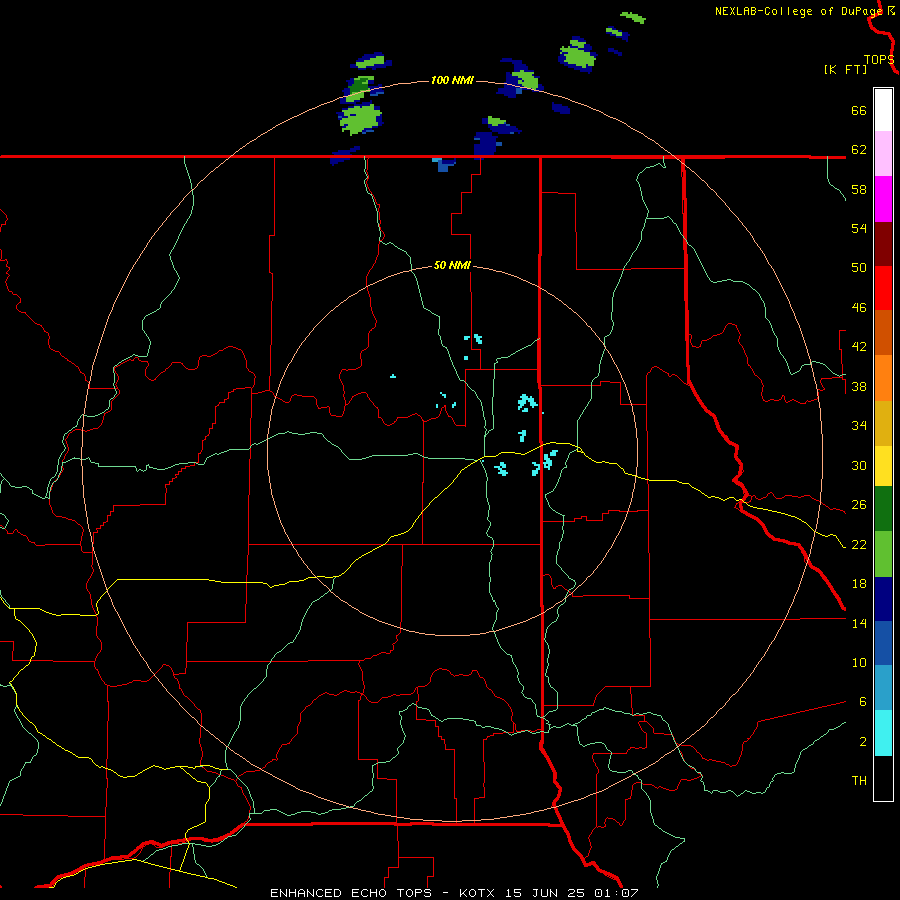The image size is (900, 900).
Task: Click the "TOPS" legend heading
Action: coord(879,60)
